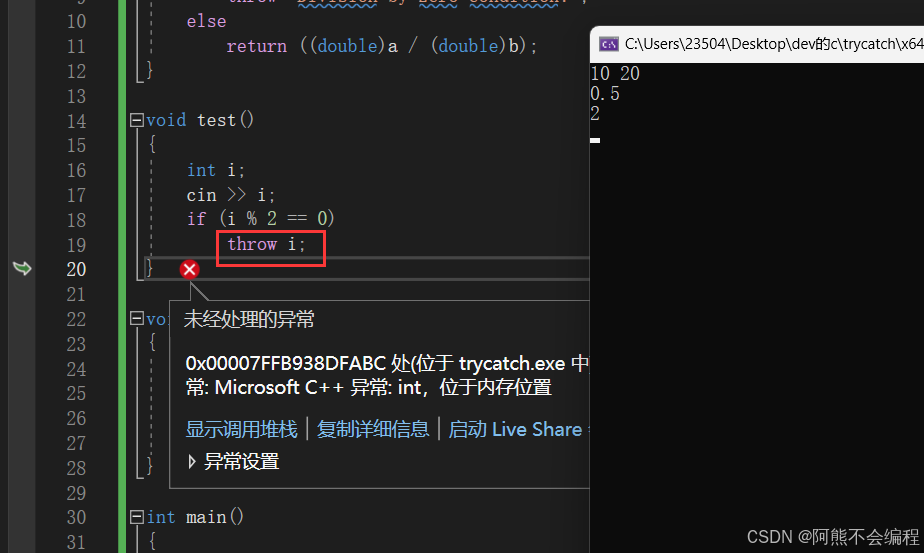Viewport: 924px width, 553px height.
Task: Click the 'else' keyword on line 10
Action: [x=206, y=21]
